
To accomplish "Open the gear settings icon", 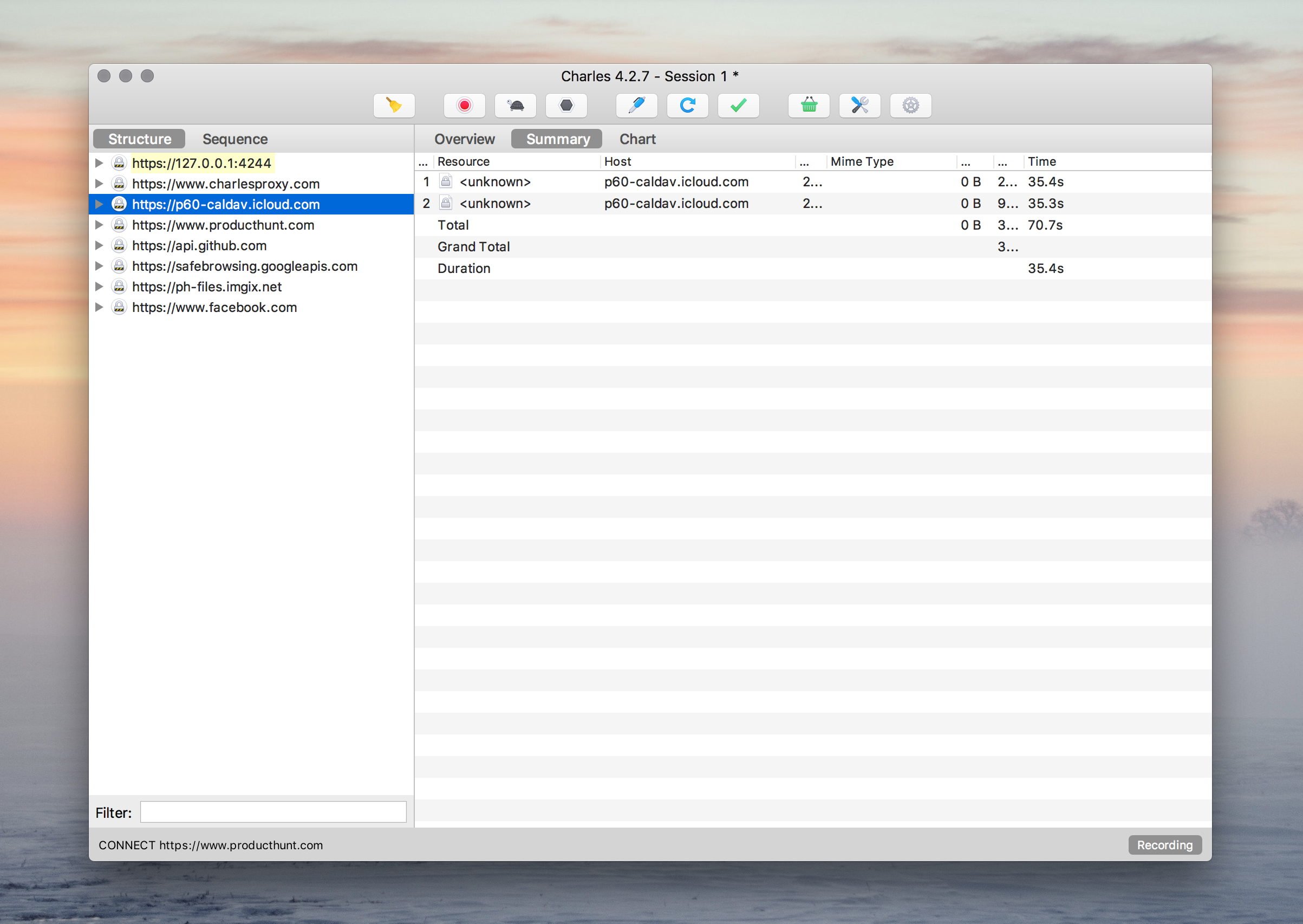I will [910, 105].
